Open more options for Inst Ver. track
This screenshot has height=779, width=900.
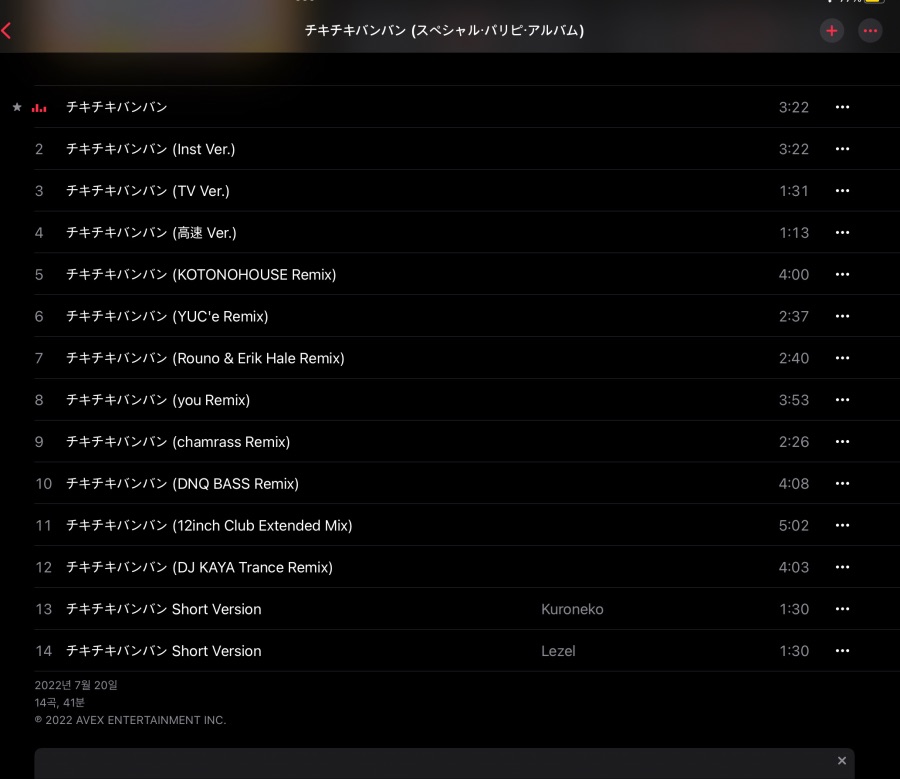(842, 149)
